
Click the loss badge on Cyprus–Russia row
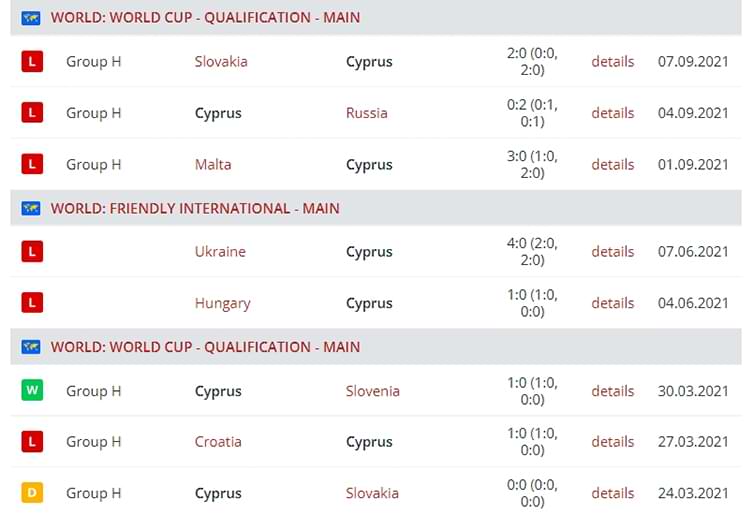(32, 113)
